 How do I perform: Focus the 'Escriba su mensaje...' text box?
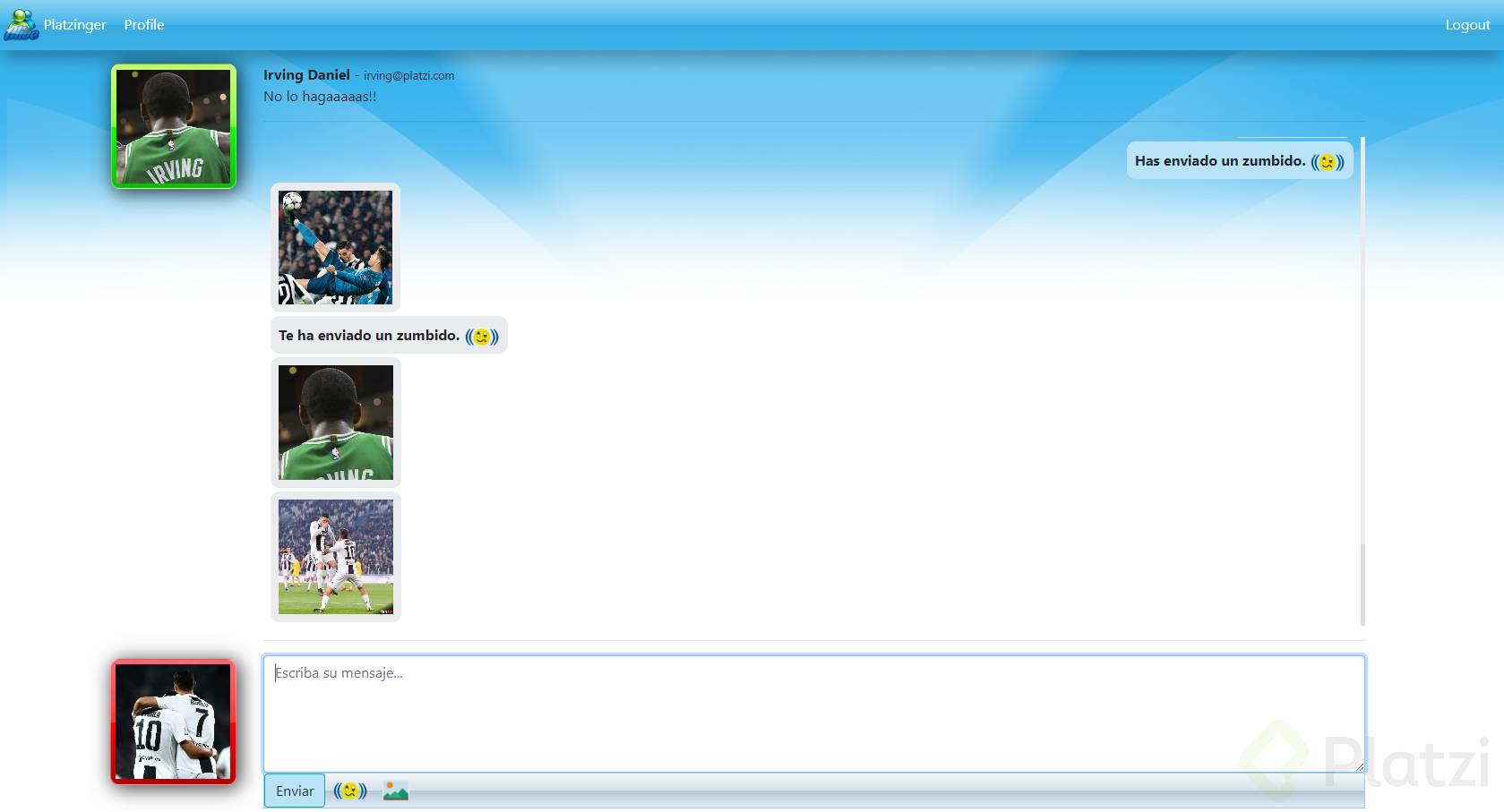point(813,714)
